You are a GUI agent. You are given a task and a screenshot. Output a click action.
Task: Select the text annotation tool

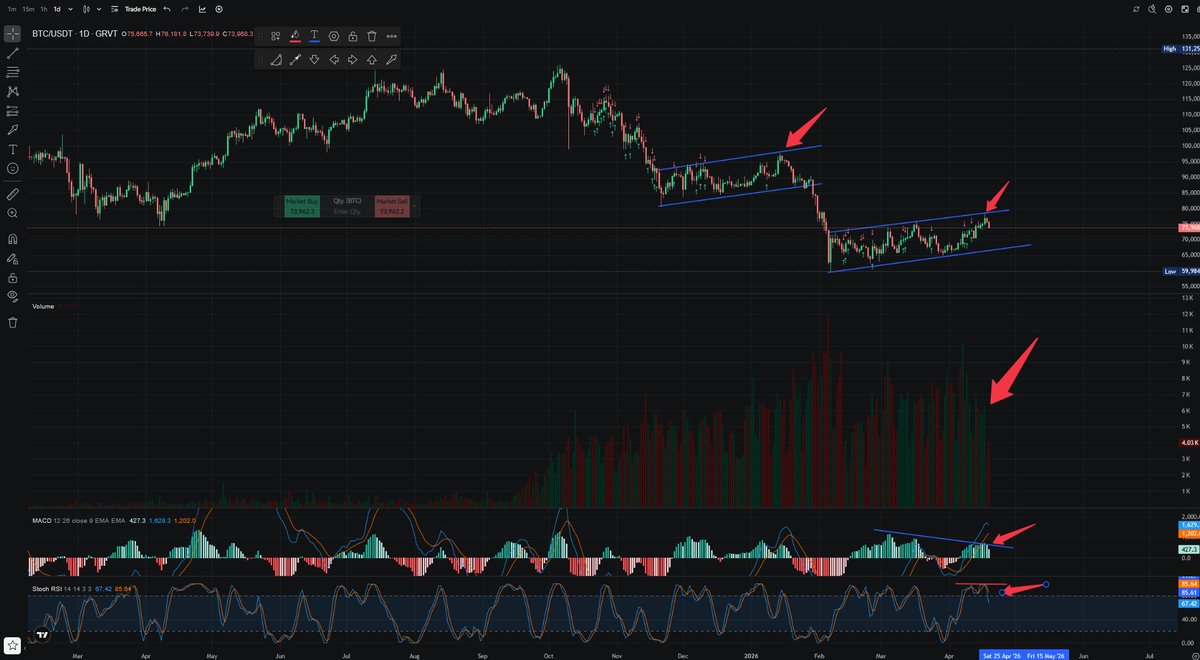click(11, 149)
